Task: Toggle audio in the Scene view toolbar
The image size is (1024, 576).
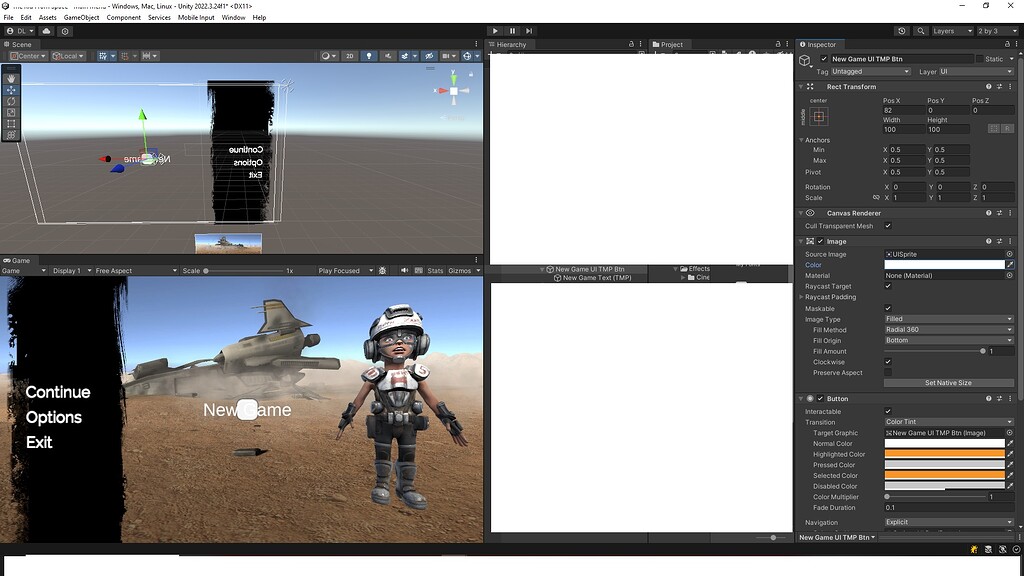Action: [388, 55]
